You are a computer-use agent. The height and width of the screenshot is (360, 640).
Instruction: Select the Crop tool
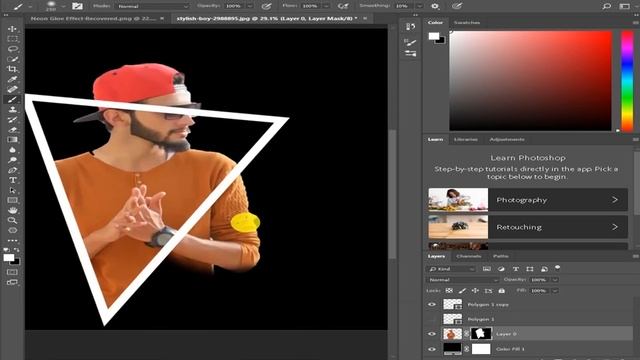tap(12, 69)
